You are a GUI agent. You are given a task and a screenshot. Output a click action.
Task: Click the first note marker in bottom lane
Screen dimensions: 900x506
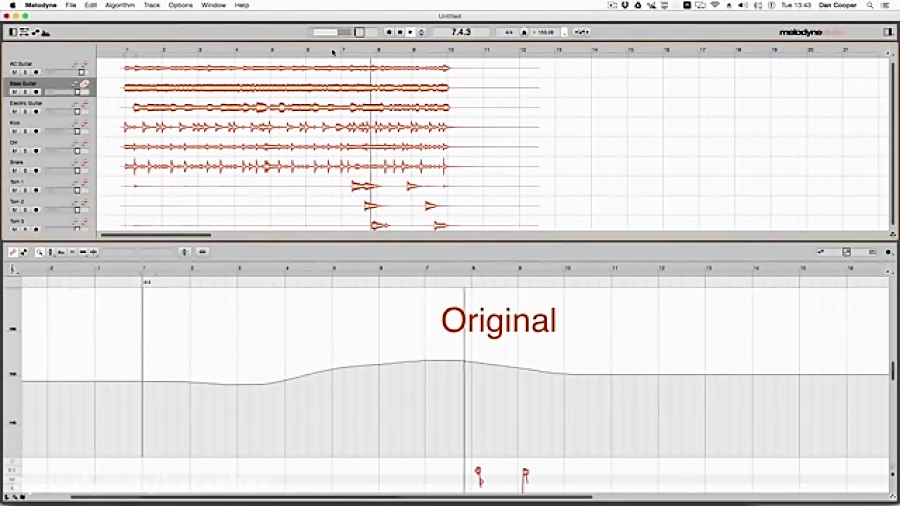[479, 476]
